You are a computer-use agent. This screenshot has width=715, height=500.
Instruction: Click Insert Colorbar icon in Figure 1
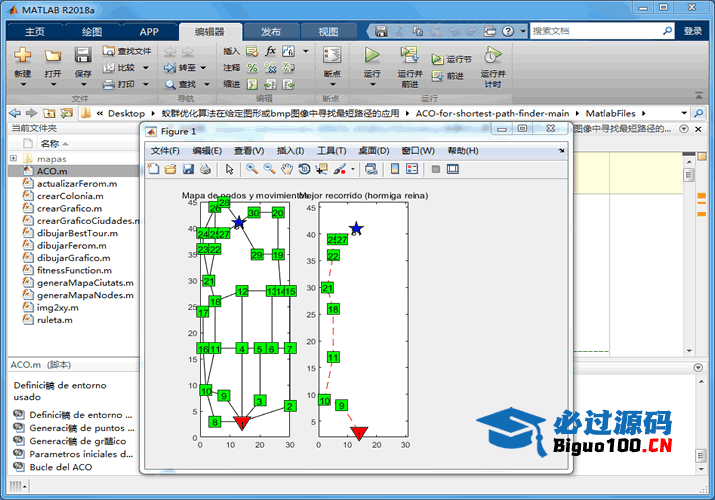[395, 169]
